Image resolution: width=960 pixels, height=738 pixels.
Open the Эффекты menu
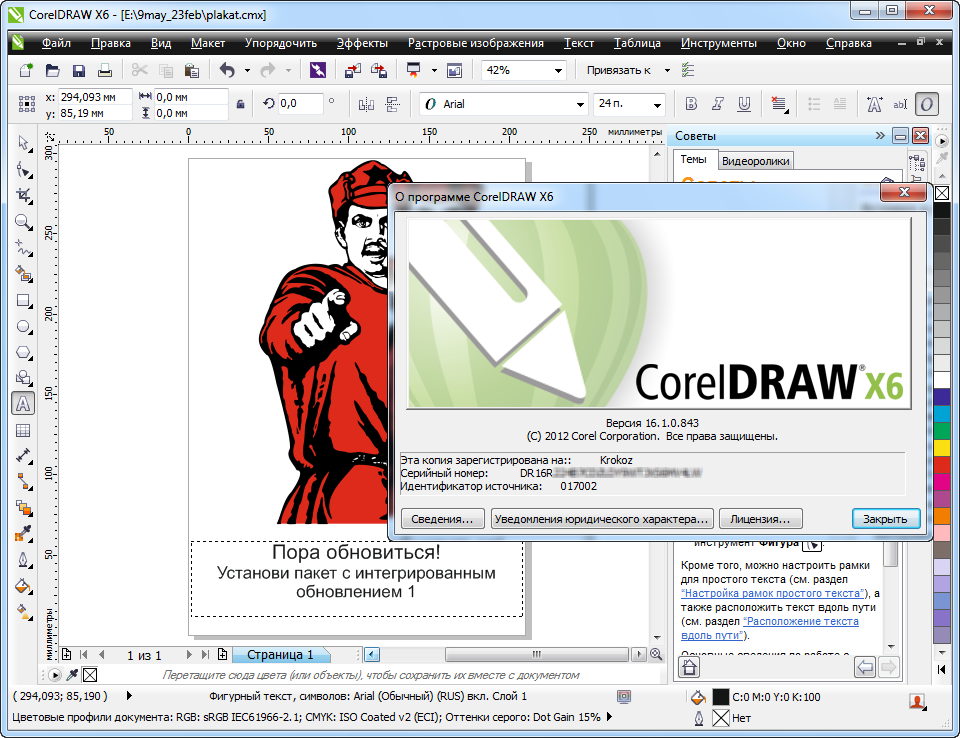364,43
